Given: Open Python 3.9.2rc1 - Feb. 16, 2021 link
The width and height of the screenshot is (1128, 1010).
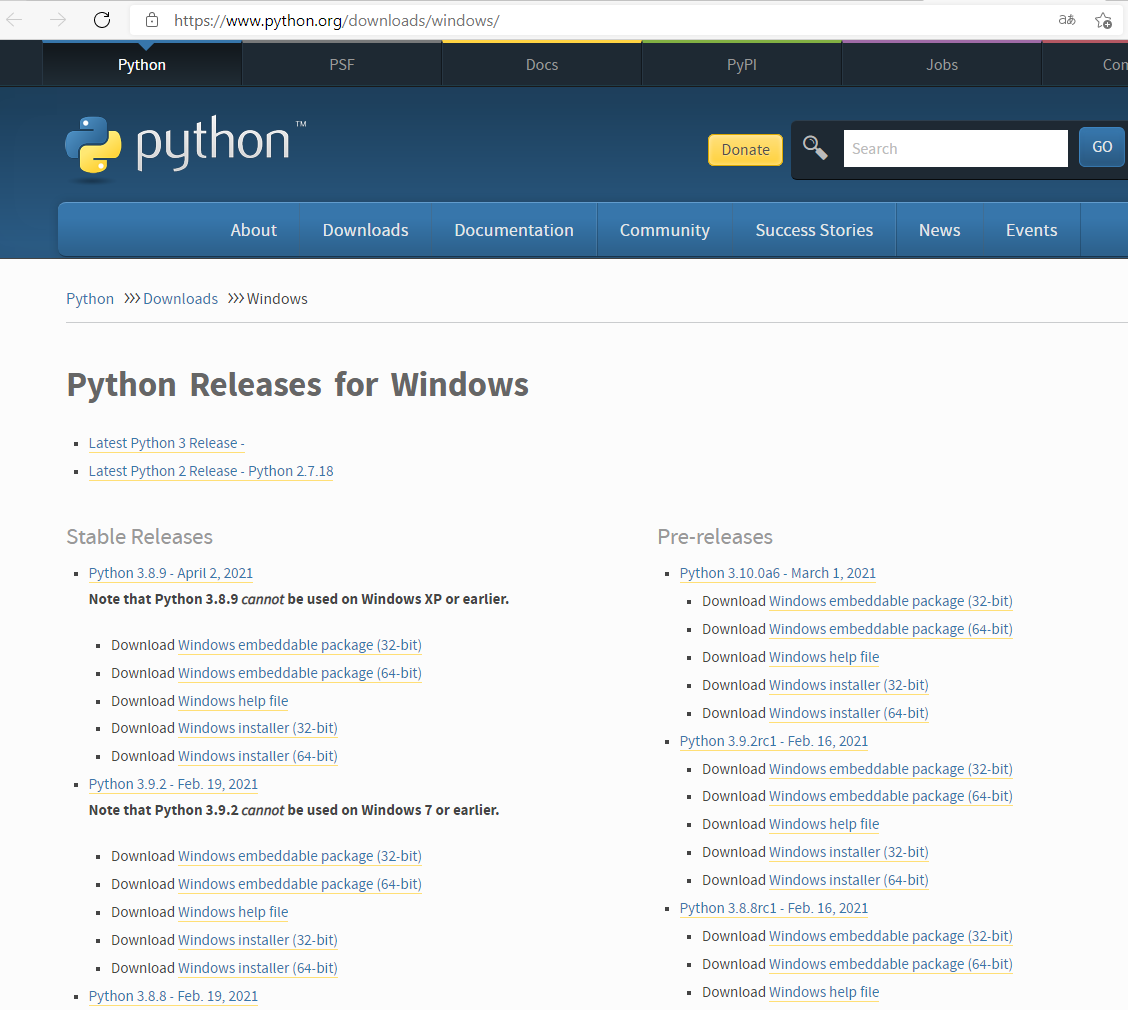Looking at the screenshot, I should pyautogui.click(x=774, y=742).
